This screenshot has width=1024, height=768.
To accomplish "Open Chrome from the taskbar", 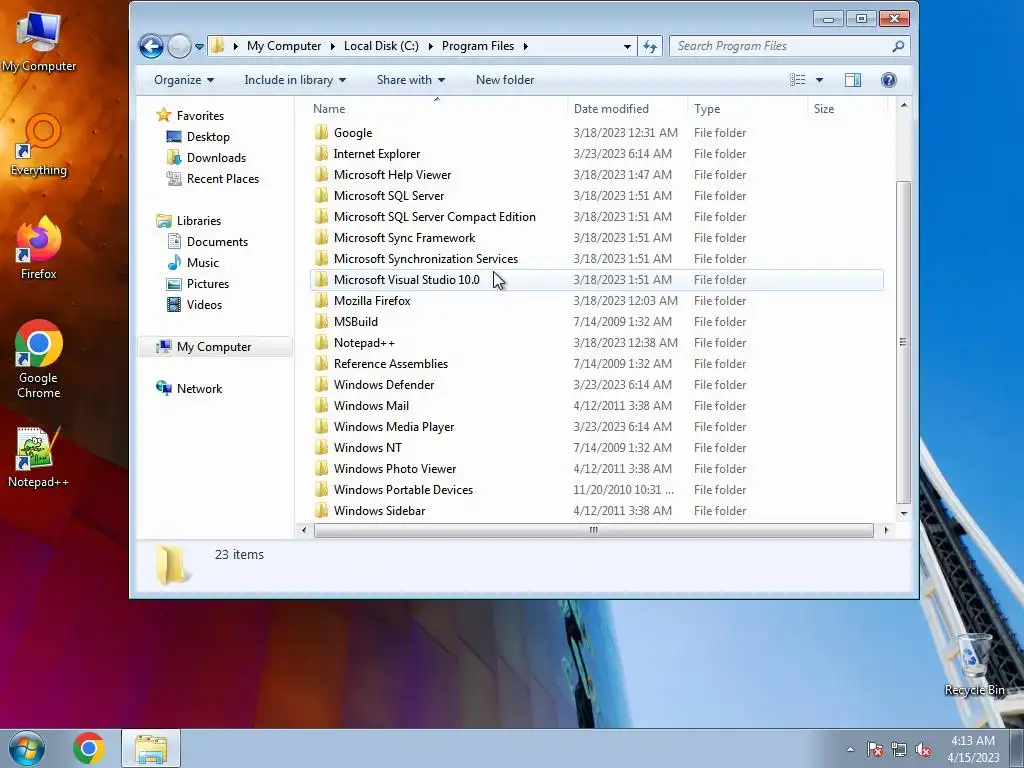I will pos(89,748).
